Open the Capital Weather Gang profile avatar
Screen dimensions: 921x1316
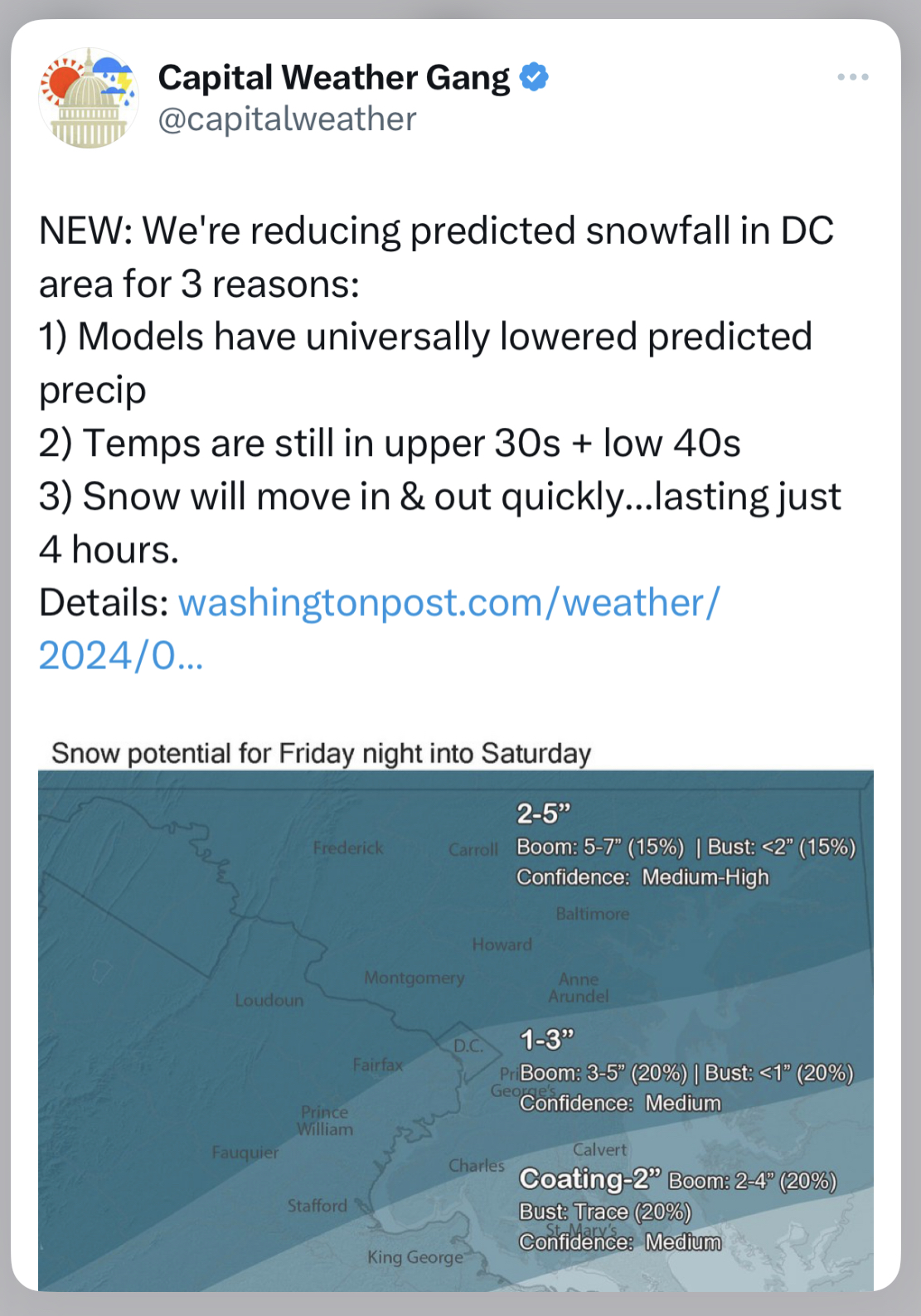89,98
